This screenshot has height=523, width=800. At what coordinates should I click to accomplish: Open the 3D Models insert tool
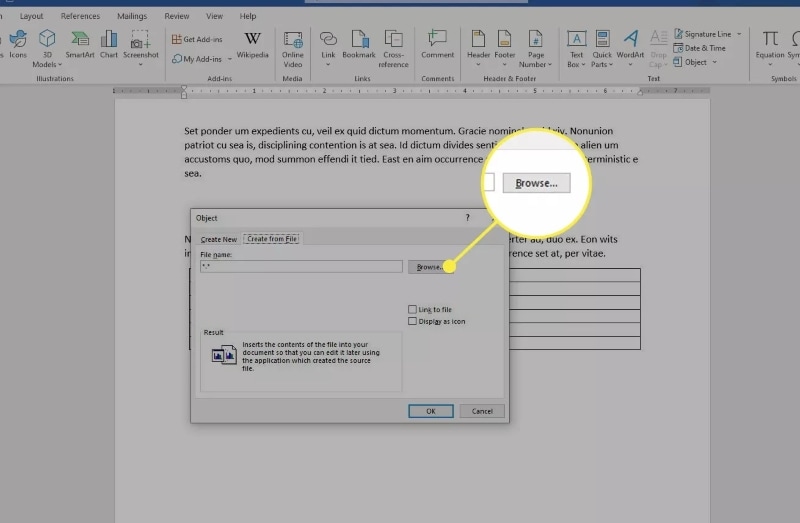(x=47, y=48)
